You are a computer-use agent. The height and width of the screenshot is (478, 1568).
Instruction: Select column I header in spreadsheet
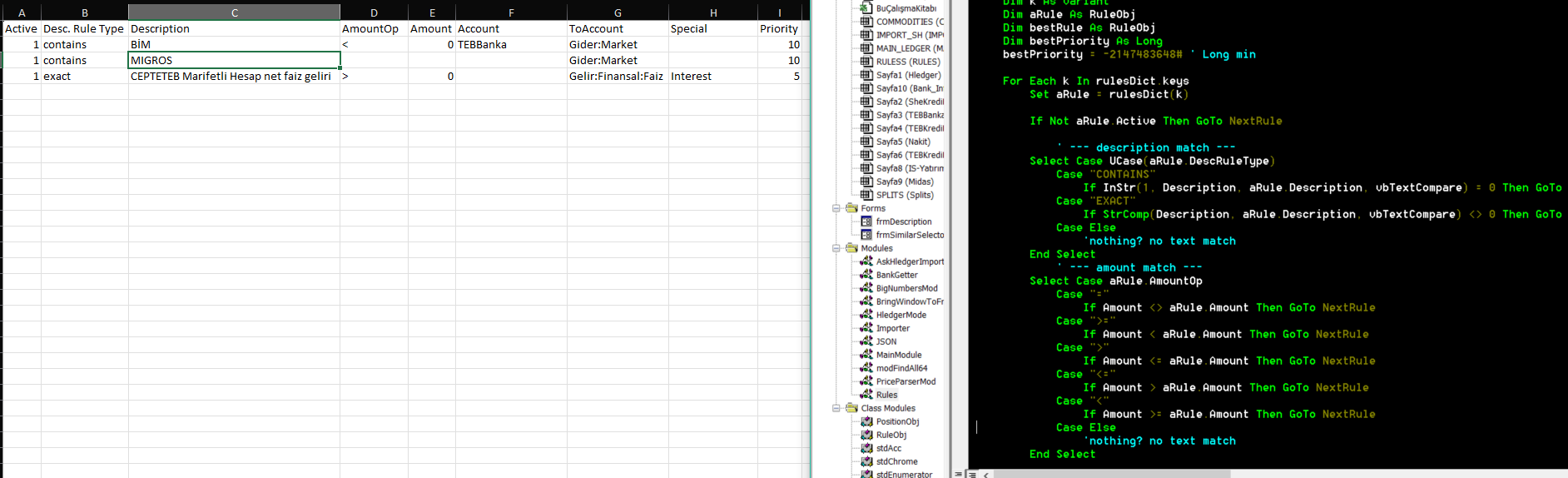pos(779,12)
